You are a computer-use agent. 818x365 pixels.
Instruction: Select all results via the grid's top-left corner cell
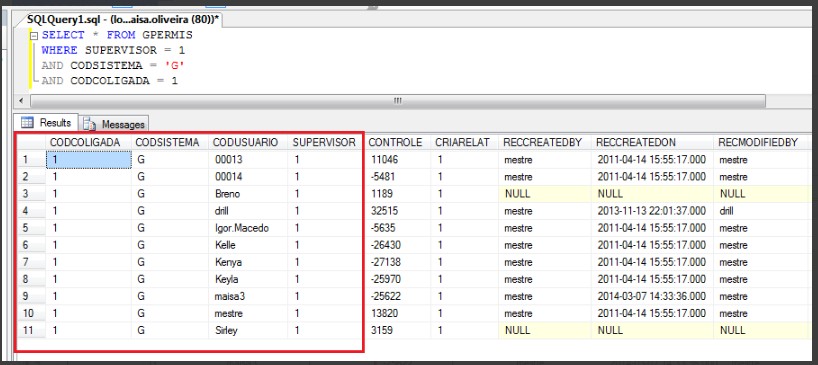31,142
